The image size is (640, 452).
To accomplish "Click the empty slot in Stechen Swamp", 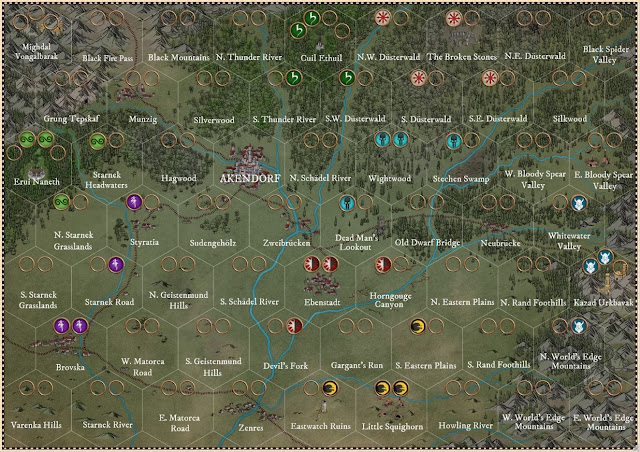I will coord(472,140).
